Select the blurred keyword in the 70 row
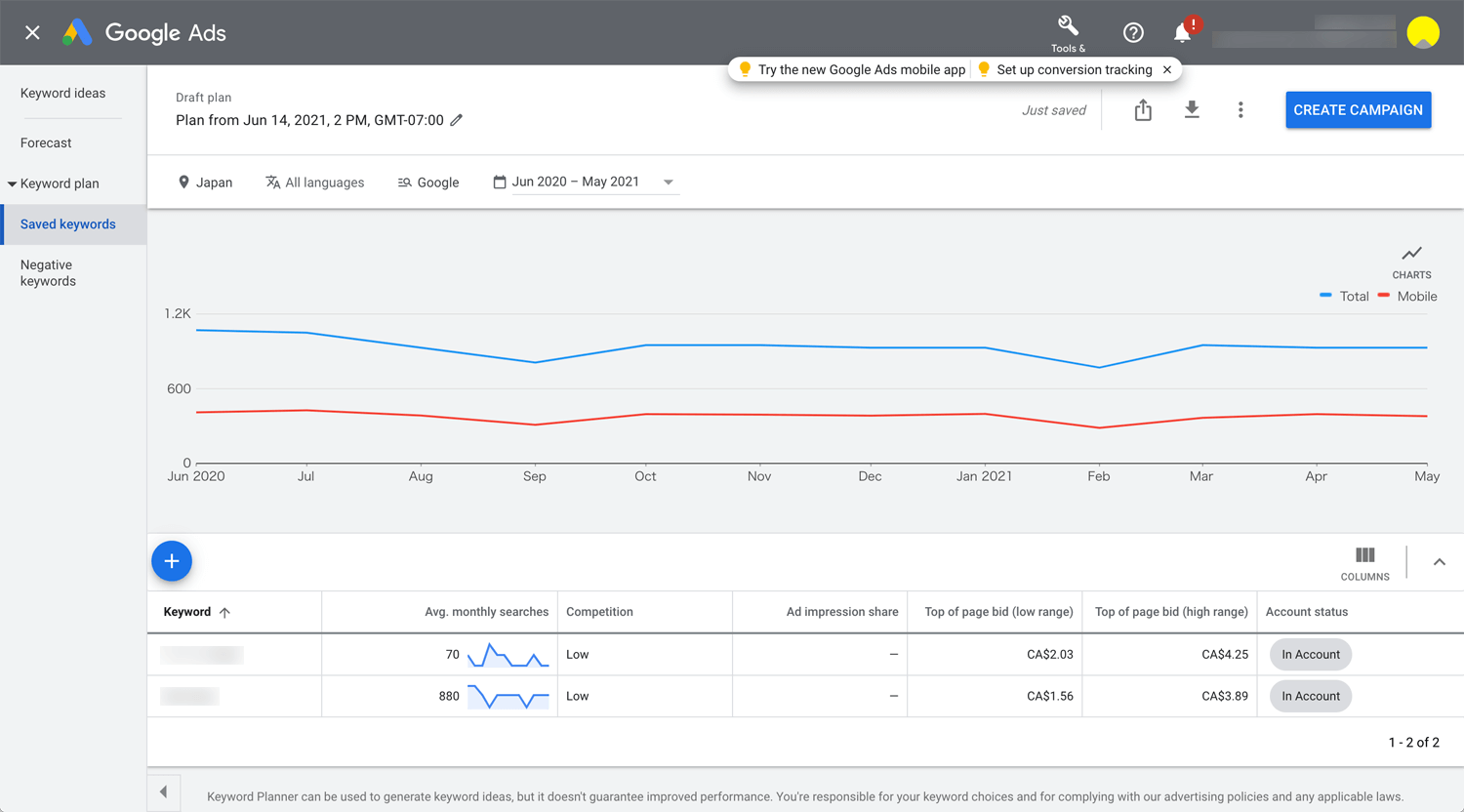The height and width of the screenshot is (812, 1464). point(202,655)
